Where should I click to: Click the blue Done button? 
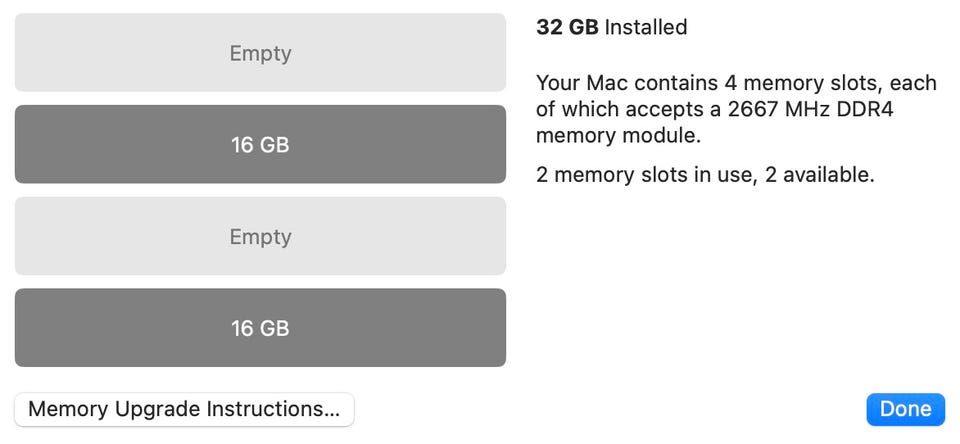point(905,409)
